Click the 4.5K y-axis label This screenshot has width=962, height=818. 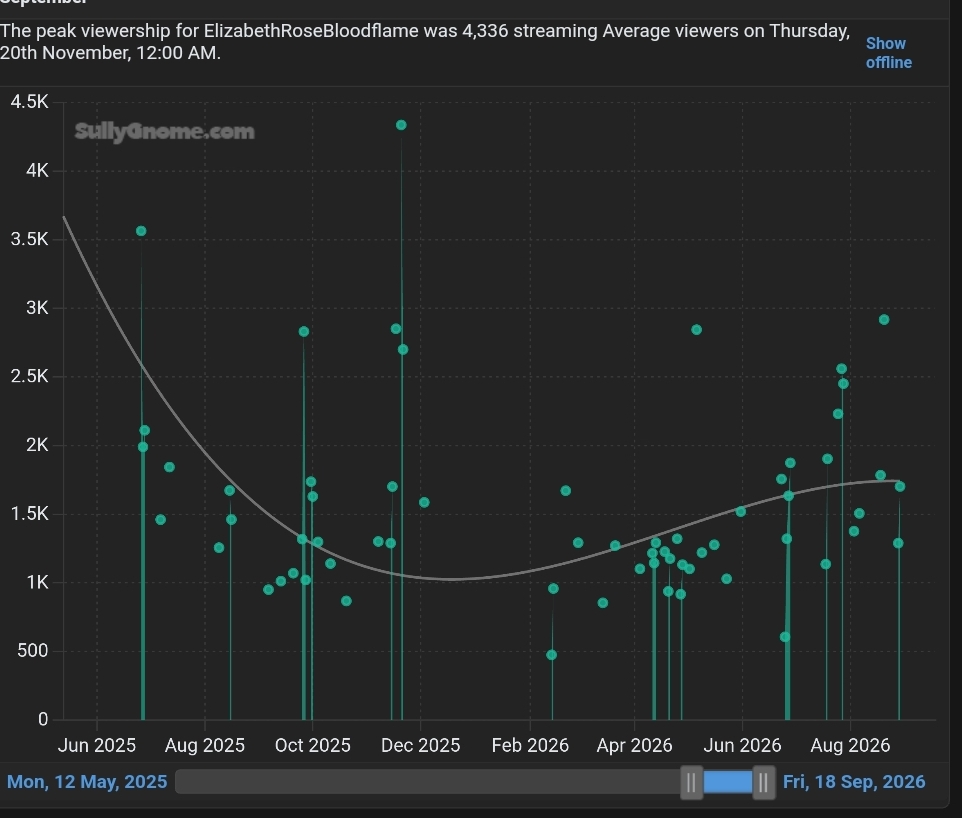click(x=29, y=102)
